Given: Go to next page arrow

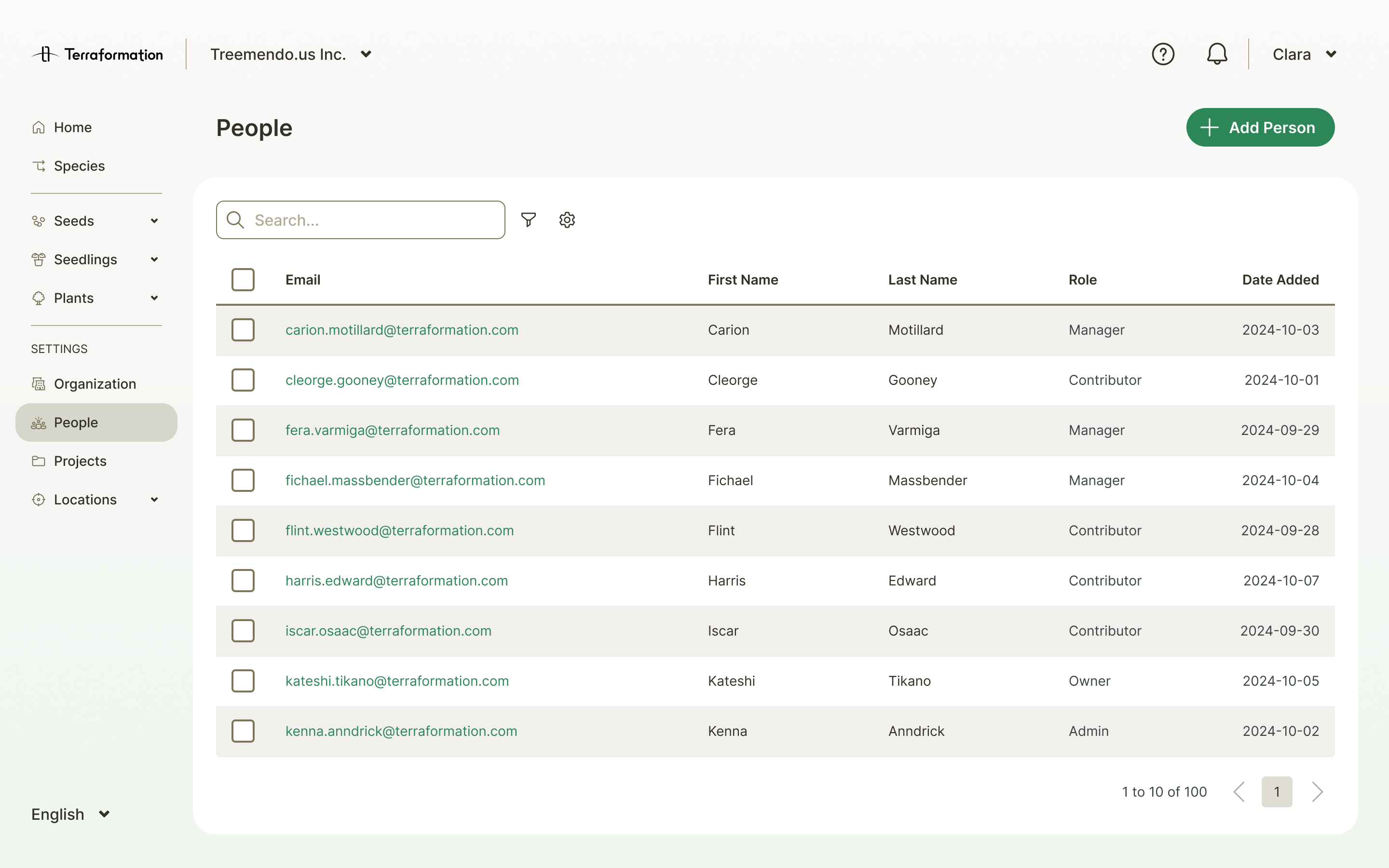Looking at the screenshot, I should pos(1317,792).
